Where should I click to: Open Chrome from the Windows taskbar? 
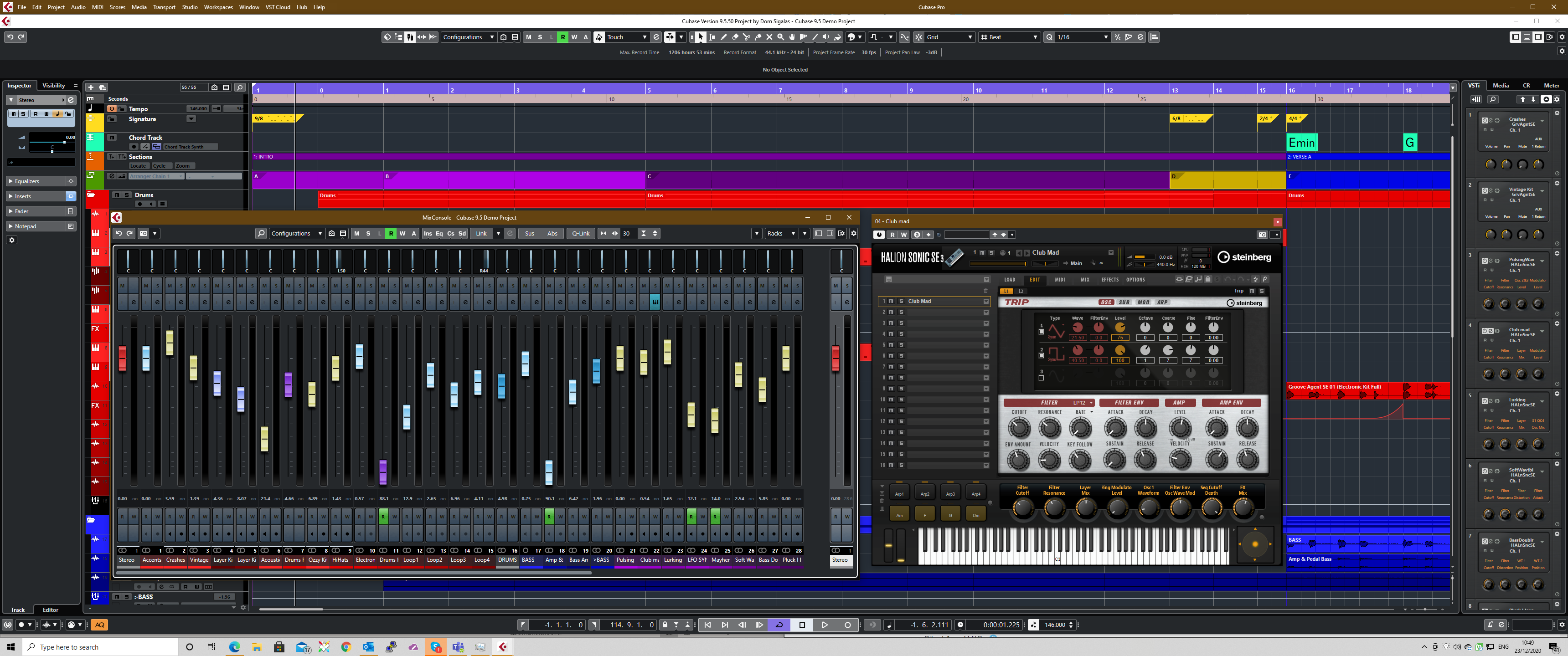[346, 647]
